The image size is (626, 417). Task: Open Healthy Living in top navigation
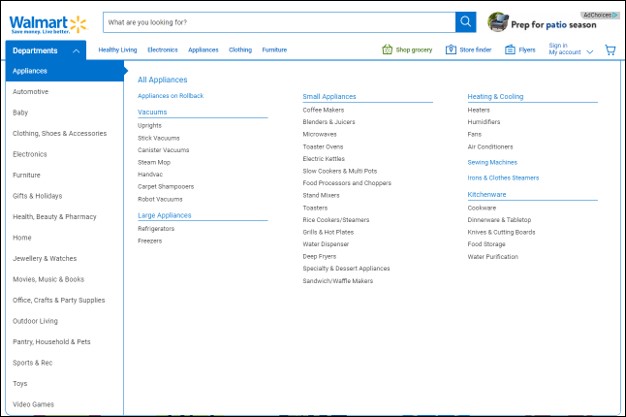117,50
